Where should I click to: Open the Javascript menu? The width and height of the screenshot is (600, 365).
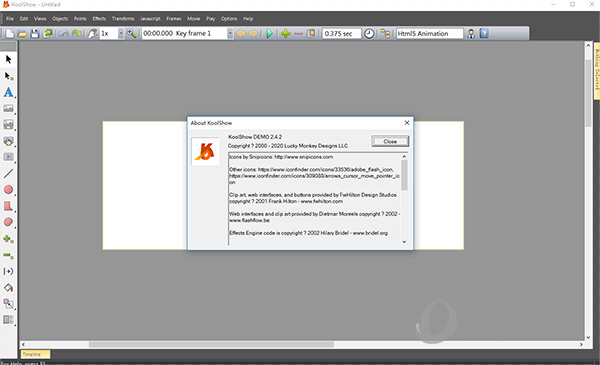pyautogui.click(x=150, y=19)
